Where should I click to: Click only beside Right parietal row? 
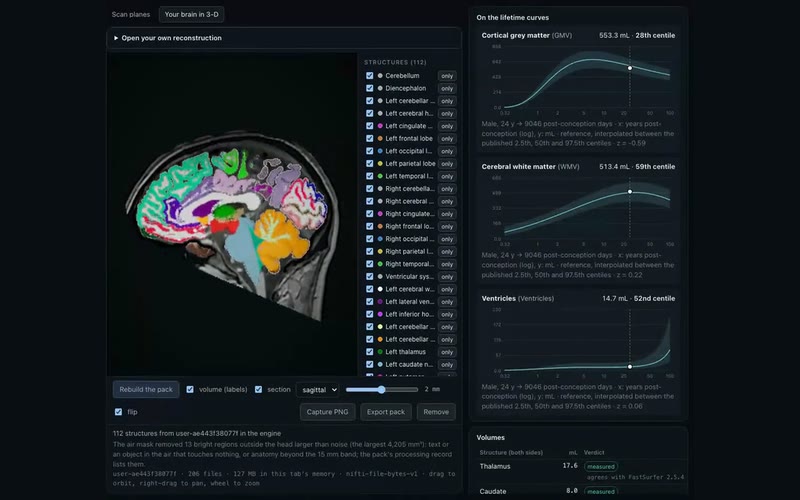click(x=447, y=252)
